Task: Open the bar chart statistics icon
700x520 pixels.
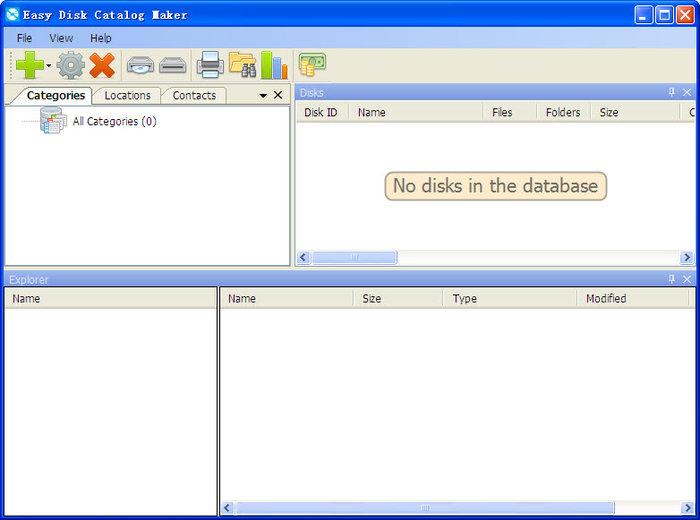Action: pyautogui.click(x=274, y=65)
